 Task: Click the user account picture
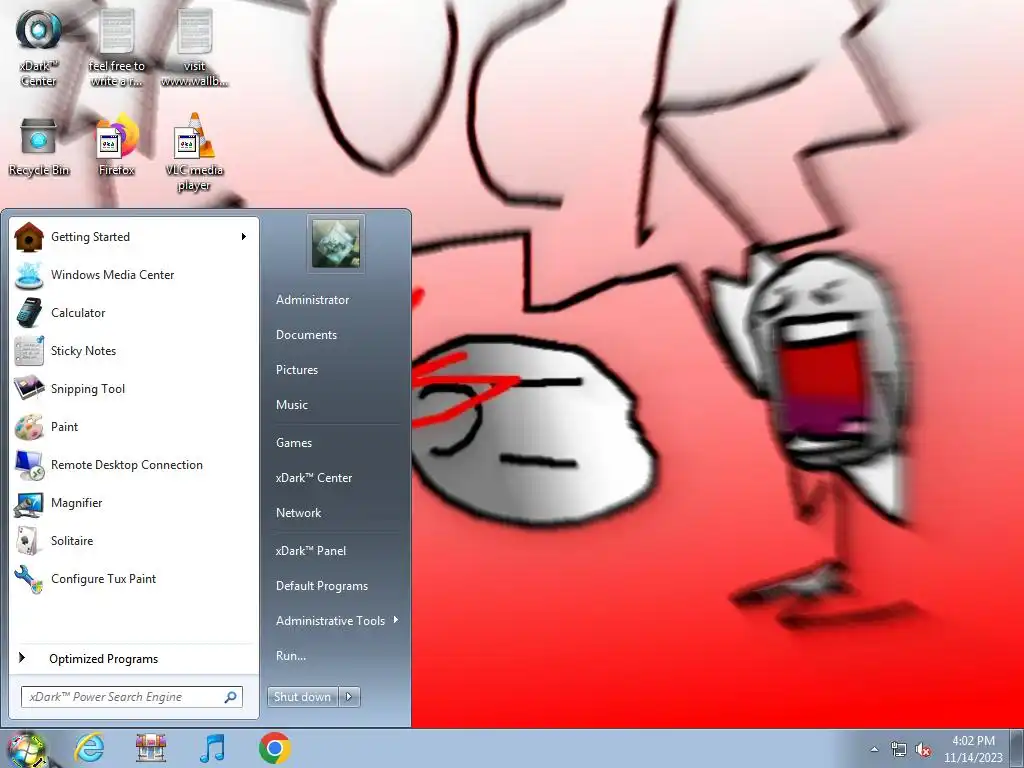336,244
